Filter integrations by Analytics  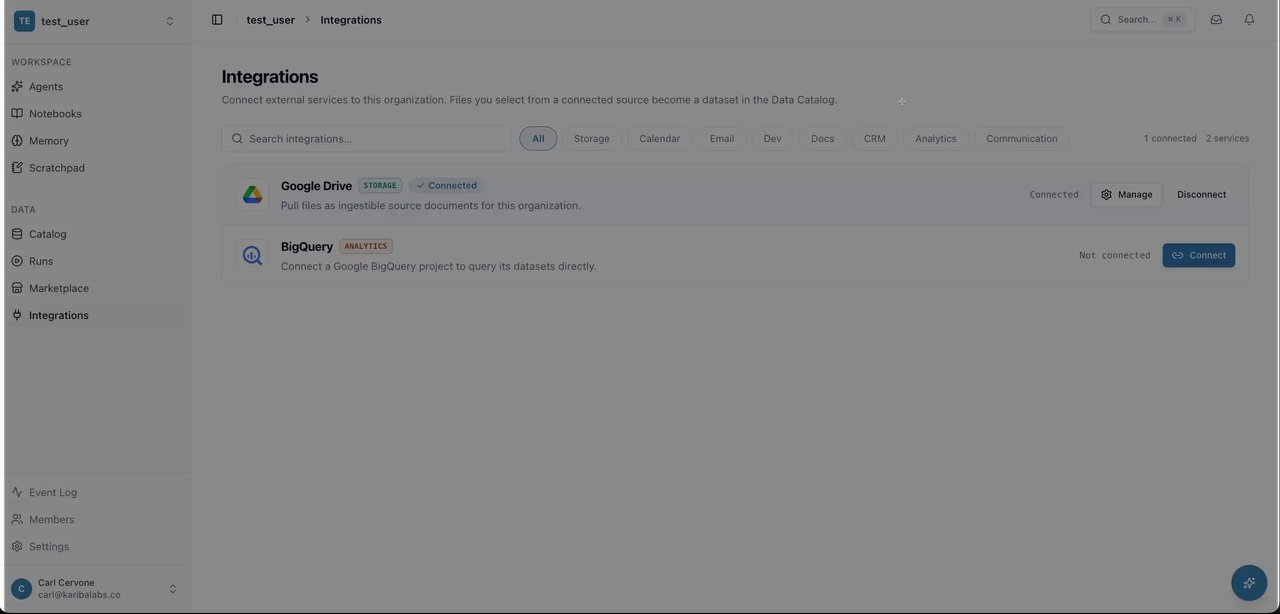point(936,139)
